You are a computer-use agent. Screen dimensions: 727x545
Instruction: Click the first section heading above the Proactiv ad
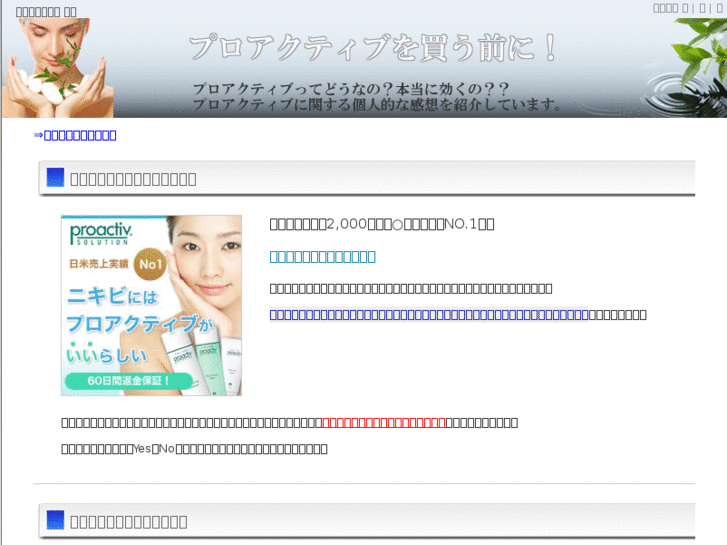click(133, 179)
